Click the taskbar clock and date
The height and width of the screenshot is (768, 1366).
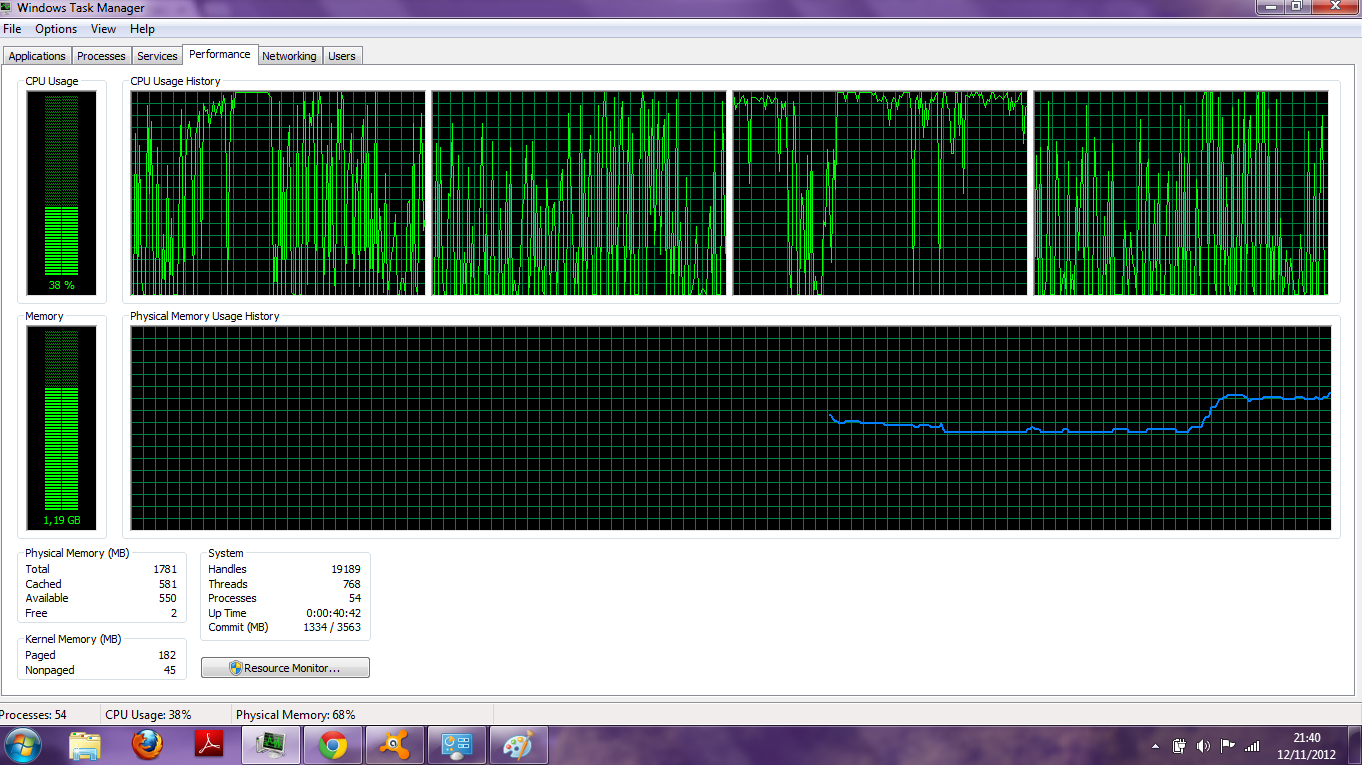(1305, 746)
